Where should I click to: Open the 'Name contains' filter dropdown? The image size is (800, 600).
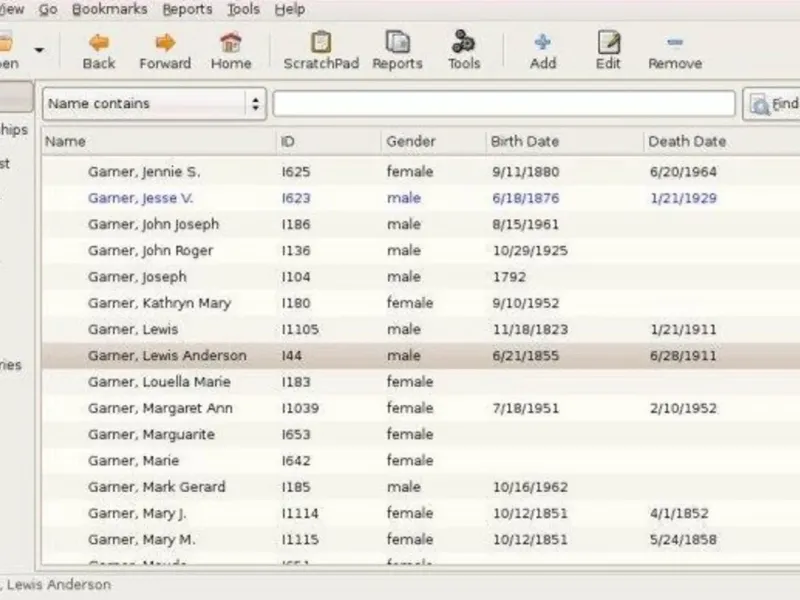pyautogui.click(x=154, y=103)
